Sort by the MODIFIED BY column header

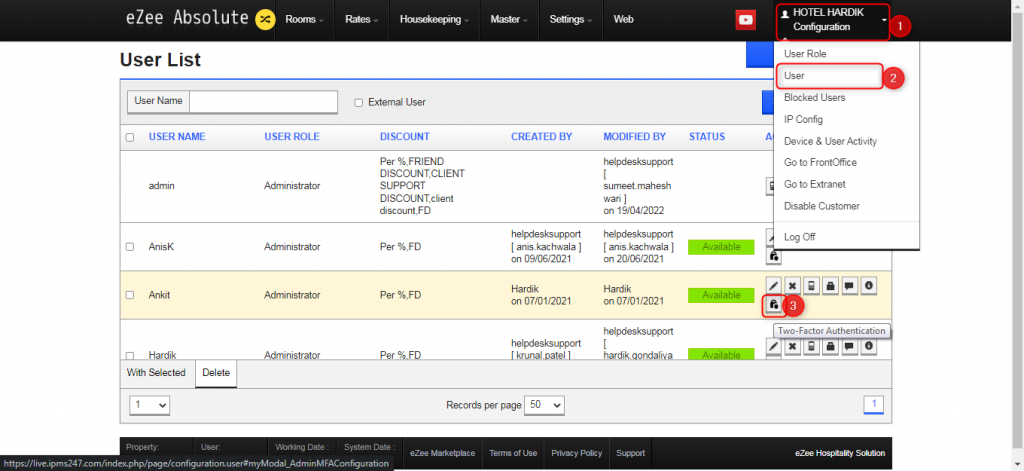tap(635, 137)
